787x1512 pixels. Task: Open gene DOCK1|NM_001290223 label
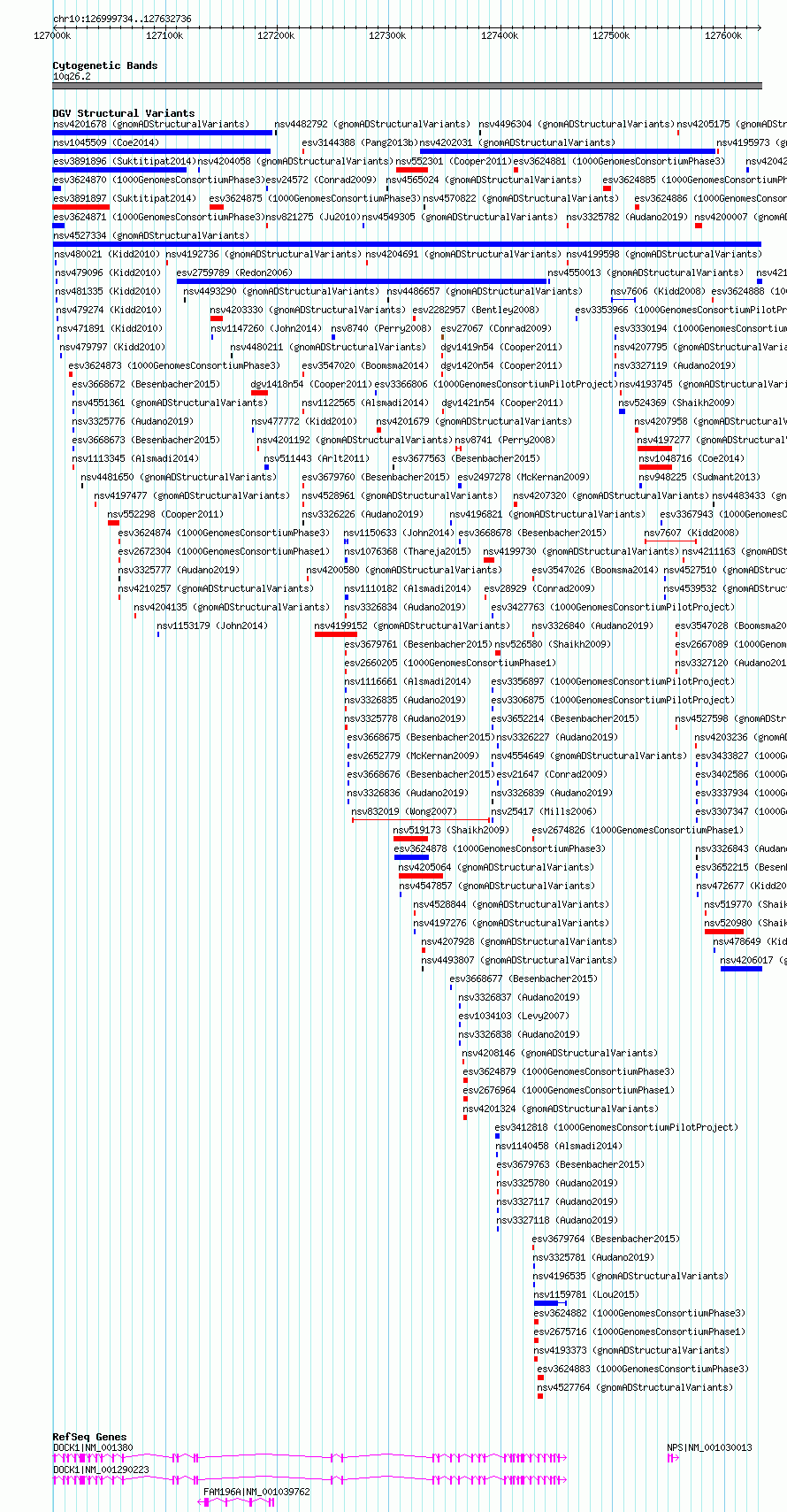point(101,1470)
